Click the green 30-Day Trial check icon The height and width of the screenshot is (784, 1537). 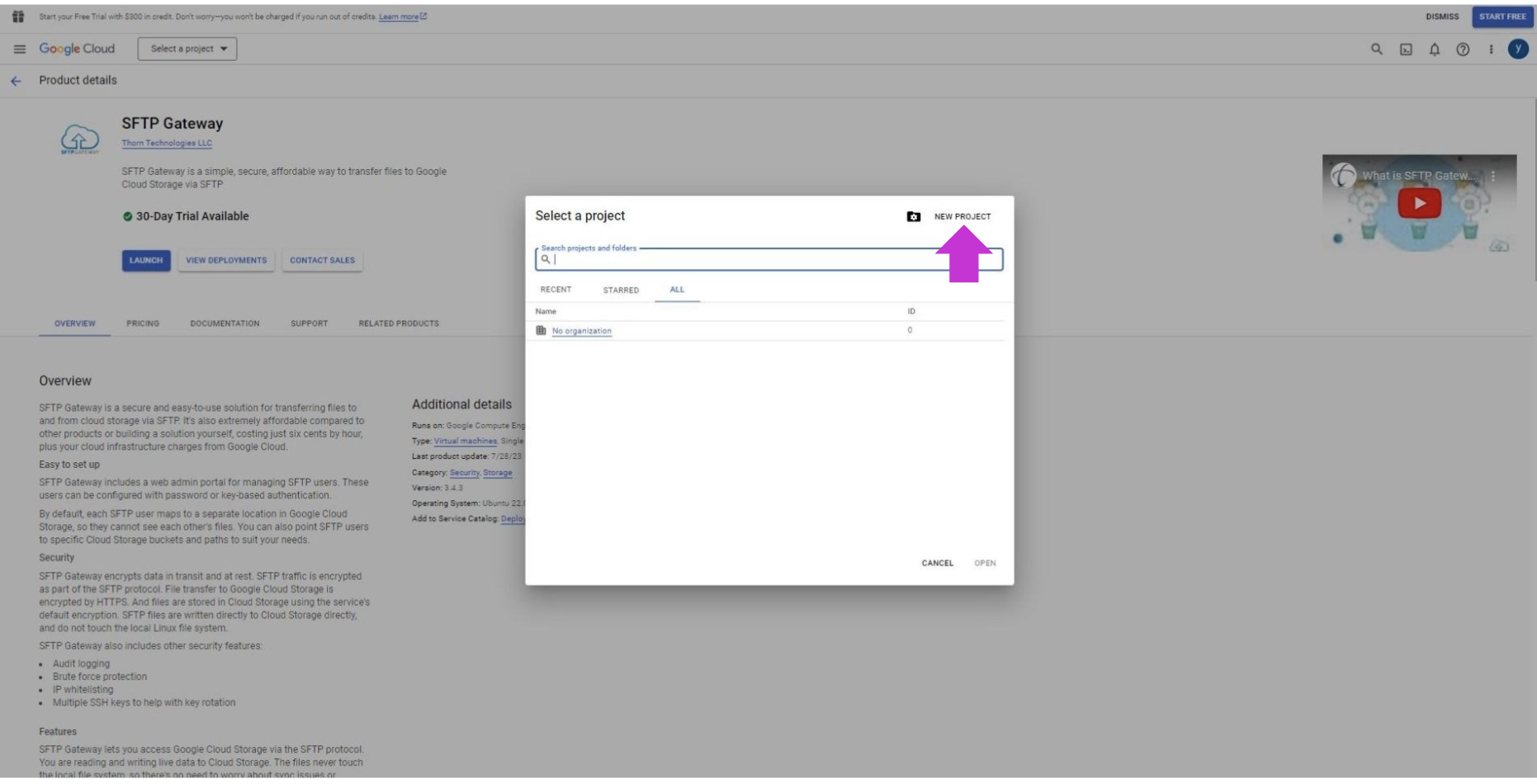click(127, 217)
